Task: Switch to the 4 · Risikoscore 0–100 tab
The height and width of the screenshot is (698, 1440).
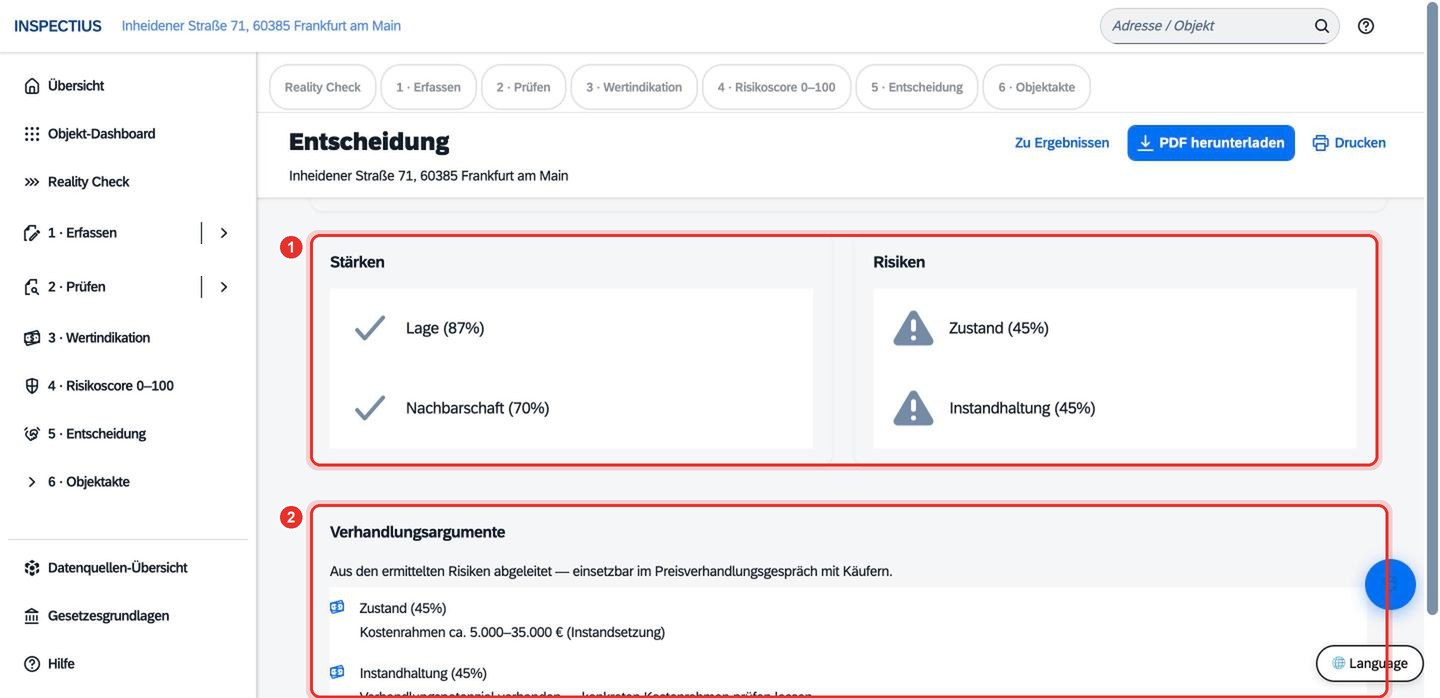Action: (x=777, y=87)
